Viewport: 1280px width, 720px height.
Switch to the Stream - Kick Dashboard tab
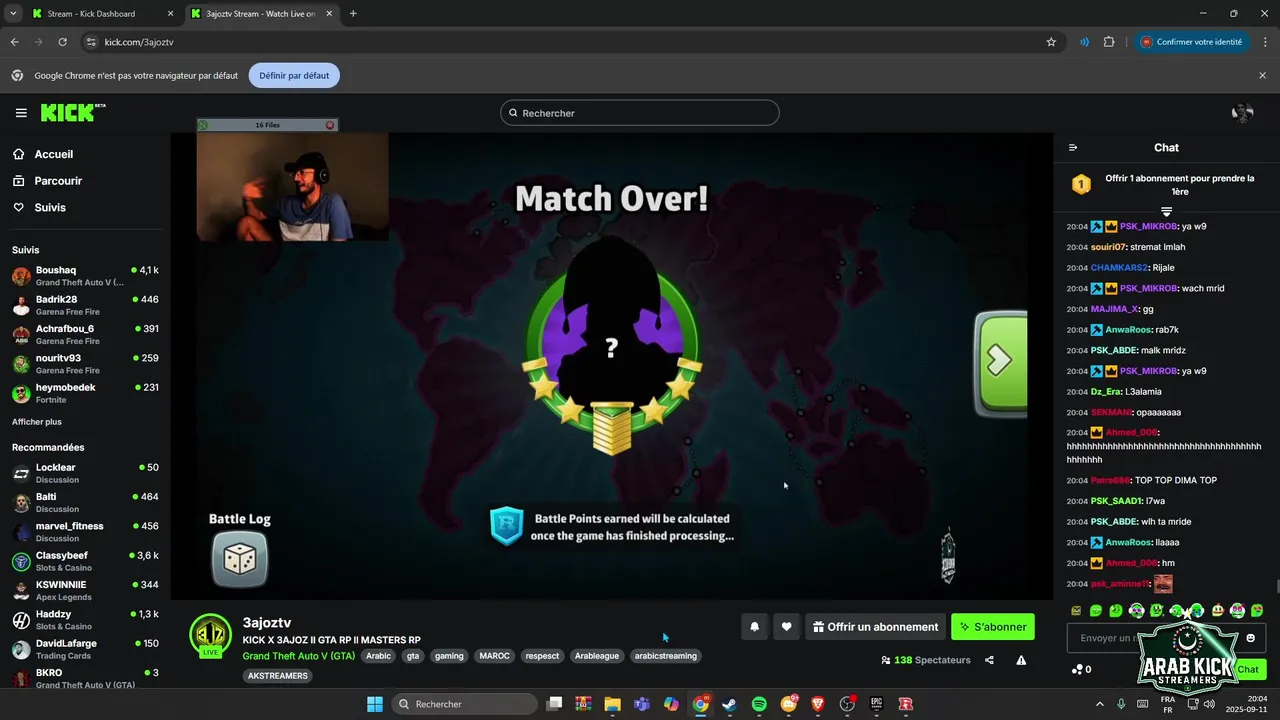tap(102, 14)
